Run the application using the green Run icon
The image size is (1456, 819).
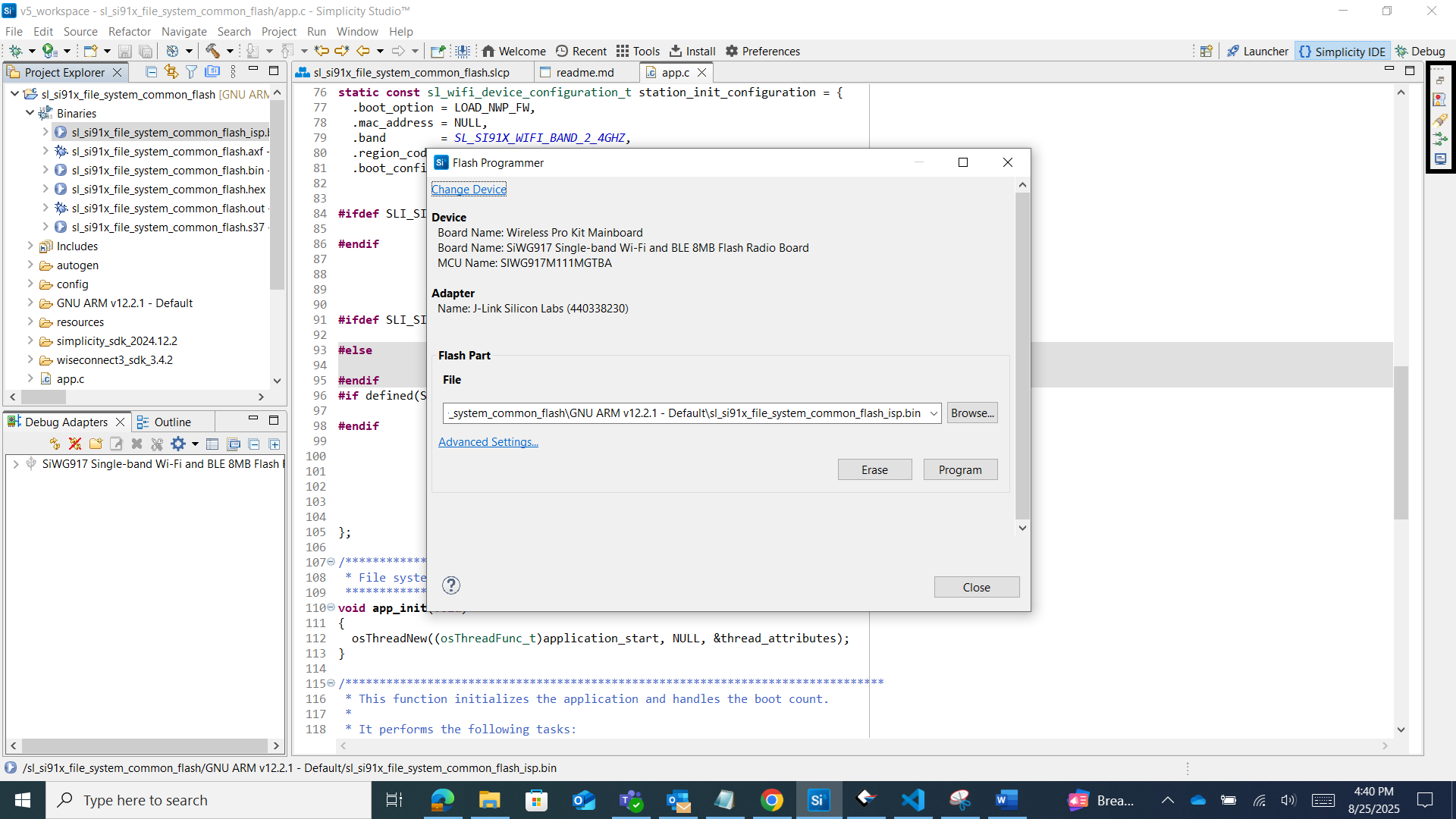tap(48, 51)
